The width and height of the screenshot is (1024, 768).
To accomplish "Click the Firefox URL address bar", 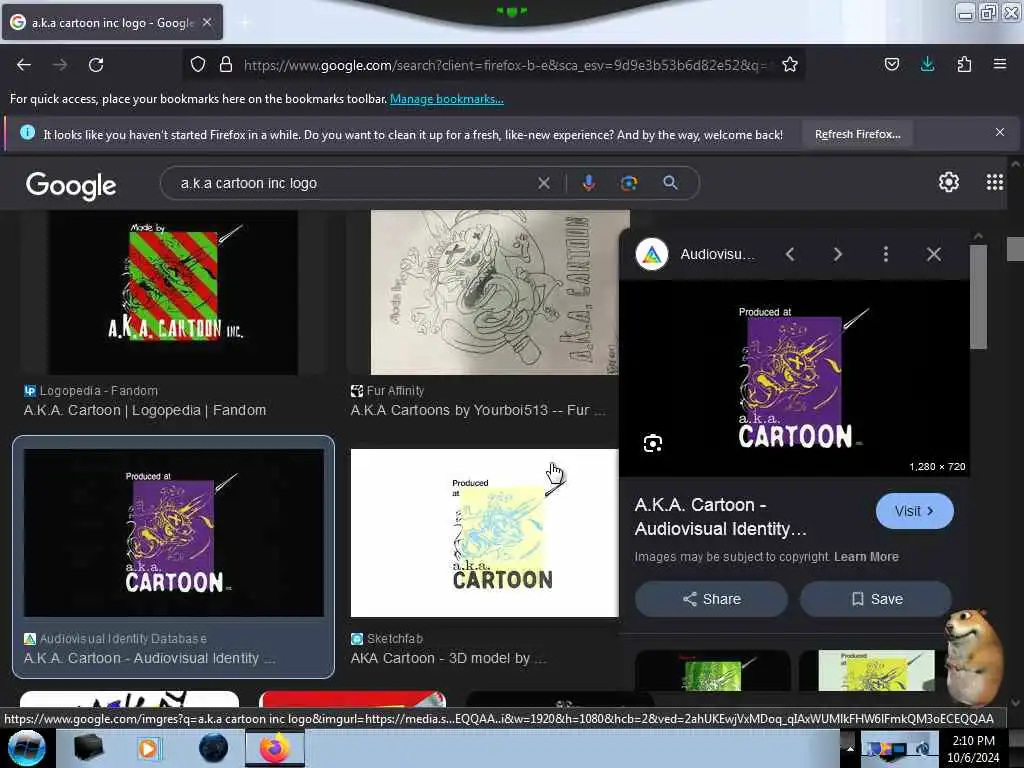I will [504, 65].
